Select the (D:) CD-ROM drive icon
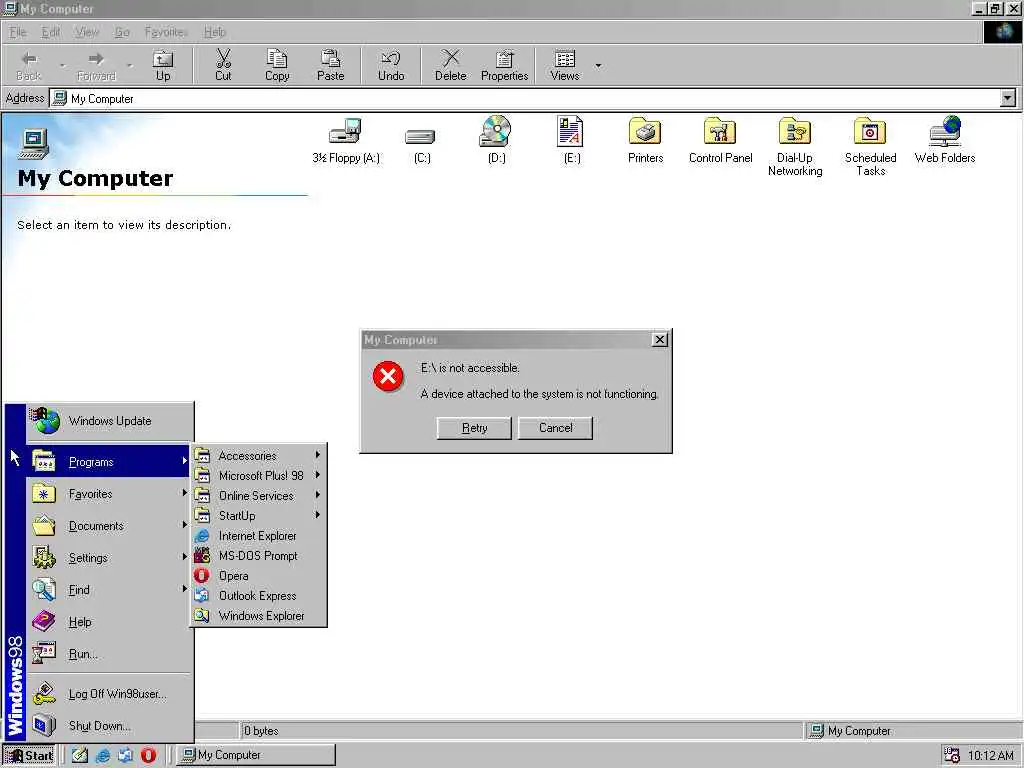The height and width of the screenshot is (768, 1024). tap(496, 140)
